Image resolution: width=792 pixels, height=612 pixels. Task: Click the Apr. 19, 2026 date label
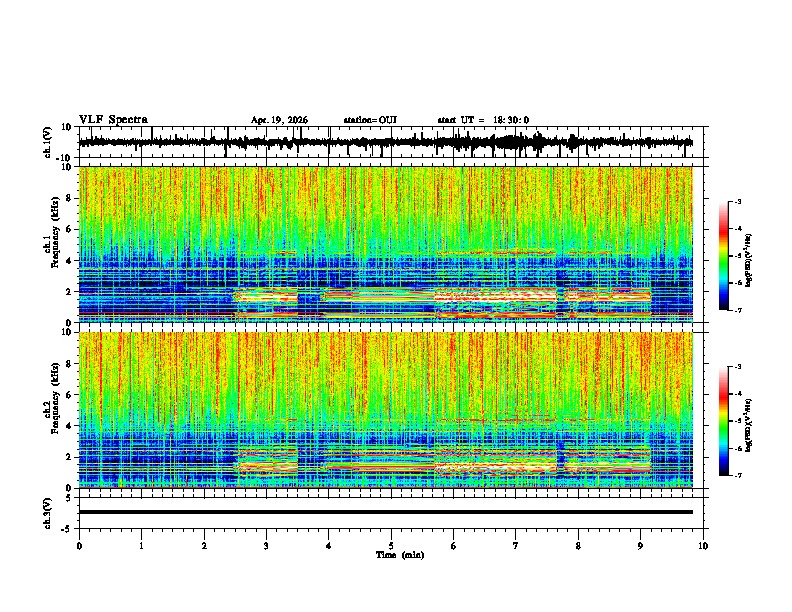pos(279,120)
